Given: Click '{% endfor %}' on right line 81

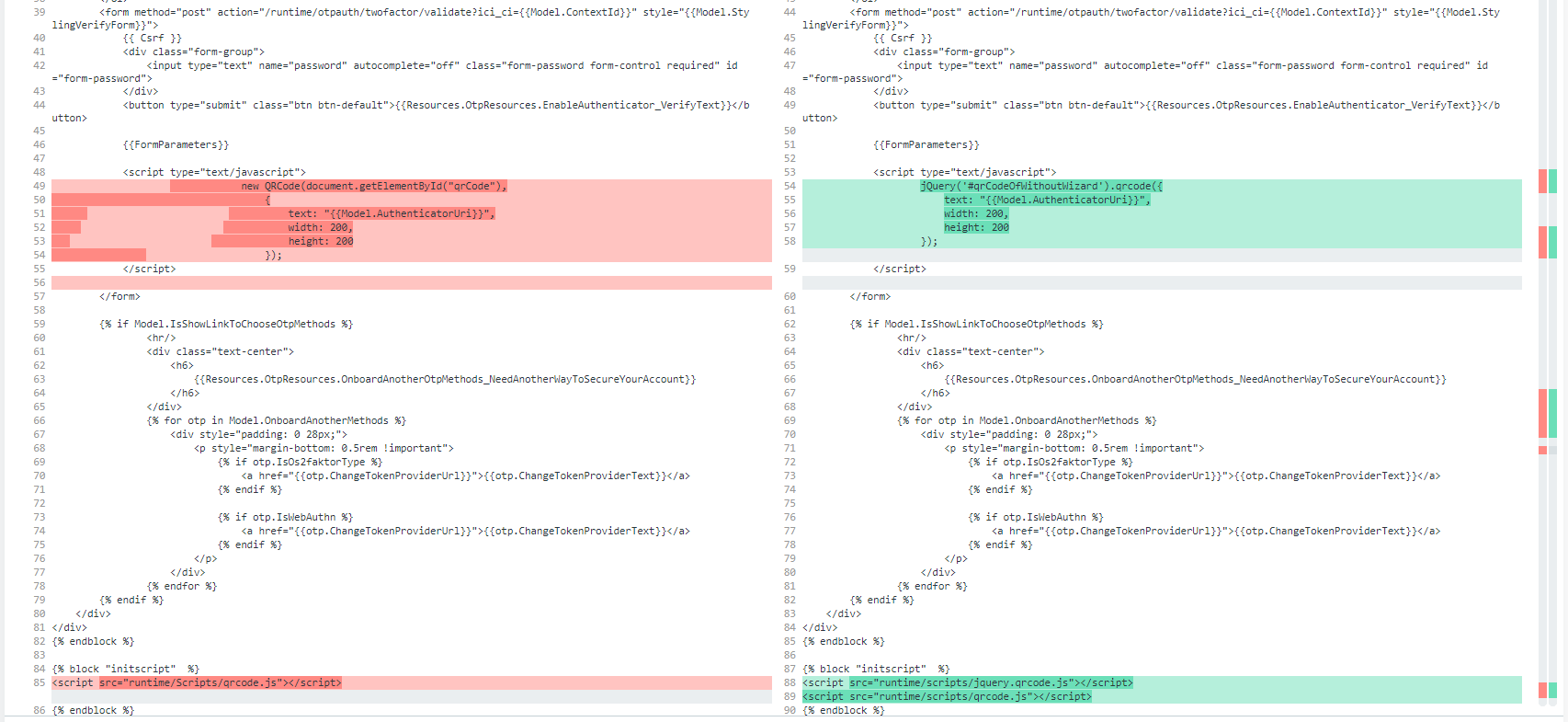Looking at the screenshot, I should click(932, 586).
